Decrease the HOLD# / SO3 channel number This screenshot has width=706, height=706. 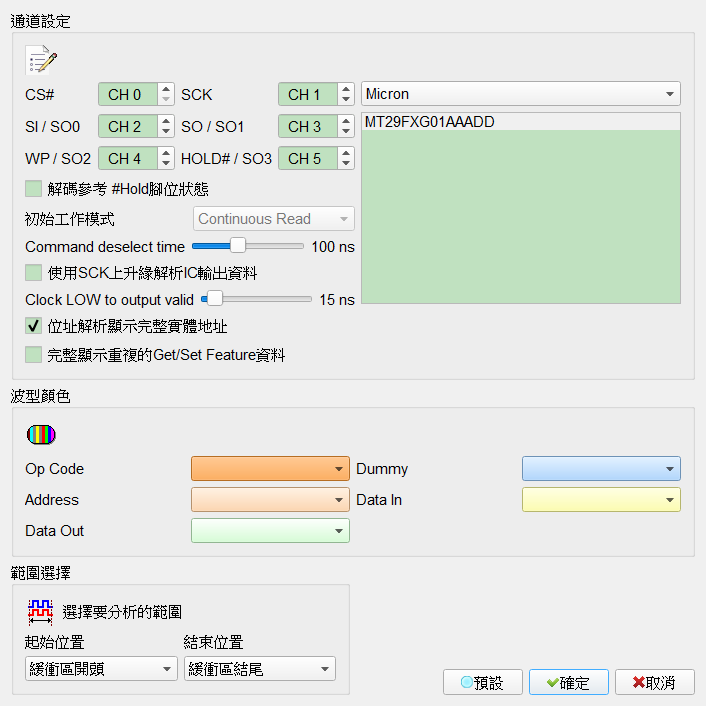(x=346, y=163)
